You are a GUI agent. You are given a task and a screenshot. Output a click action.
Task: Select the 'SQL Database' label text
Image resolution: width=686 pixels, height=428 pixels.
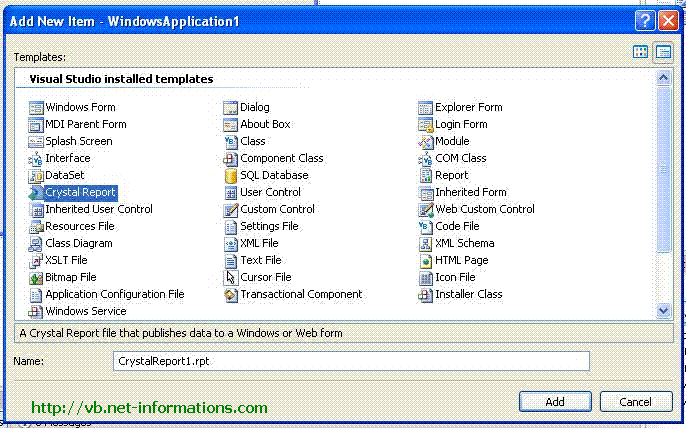point(274,175)
